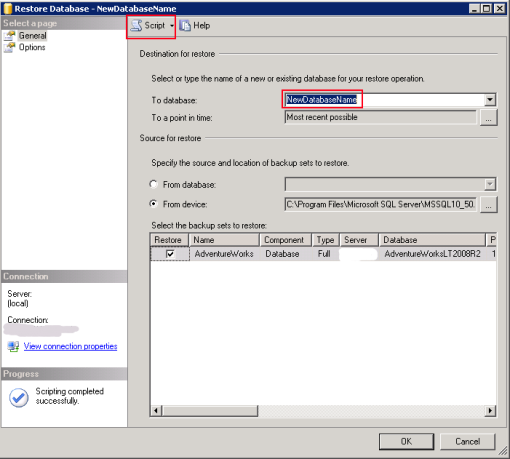The image size is (510, 459).
Task: Click the horizontal scrollbar left arrow
Action: tap(156, 411)
